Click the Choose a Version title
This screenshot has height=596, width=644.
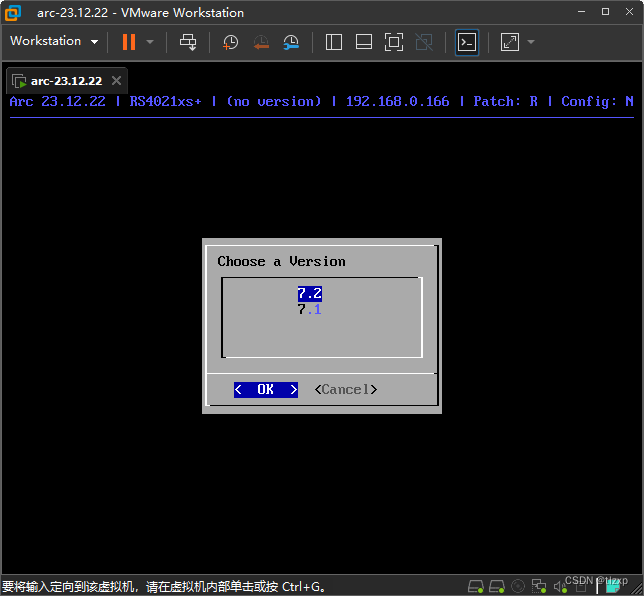tap(281, 262)
